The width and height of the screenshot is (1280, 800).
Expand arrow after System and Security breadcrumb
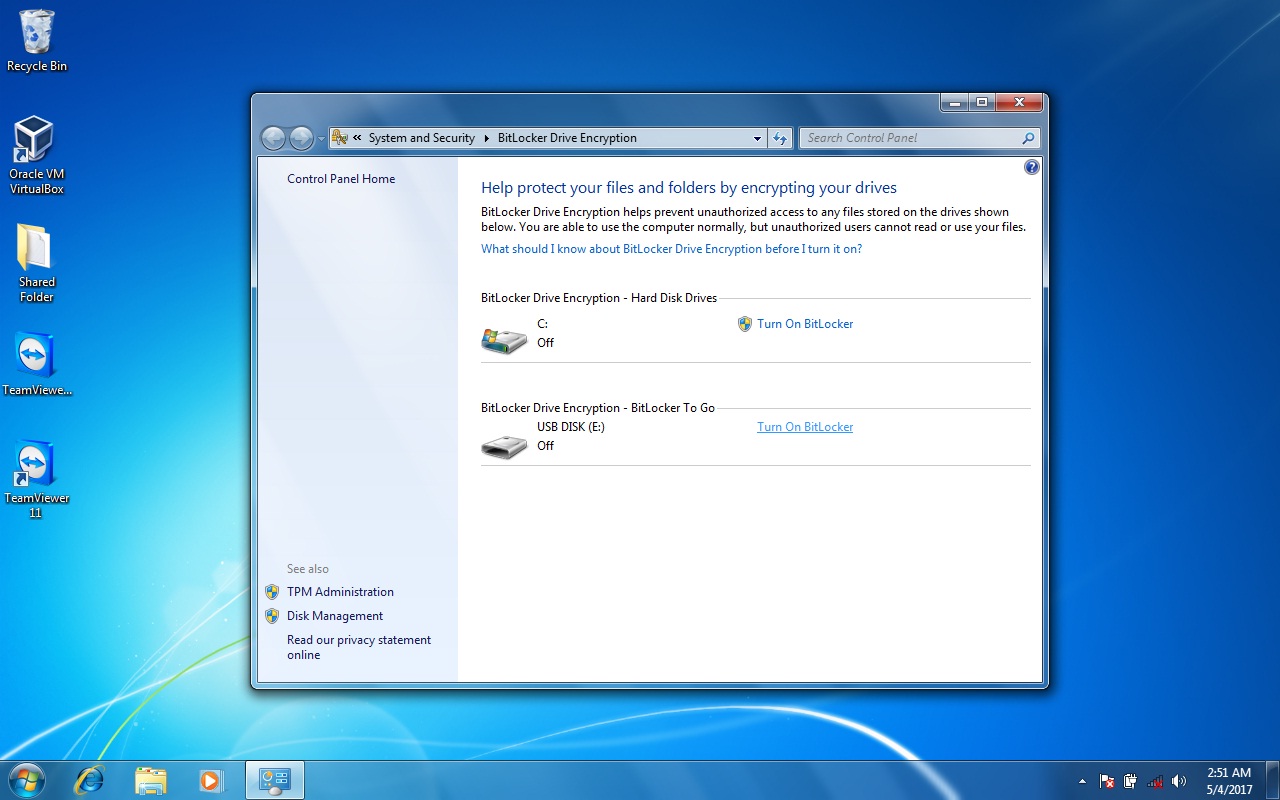tap(487, 138)
